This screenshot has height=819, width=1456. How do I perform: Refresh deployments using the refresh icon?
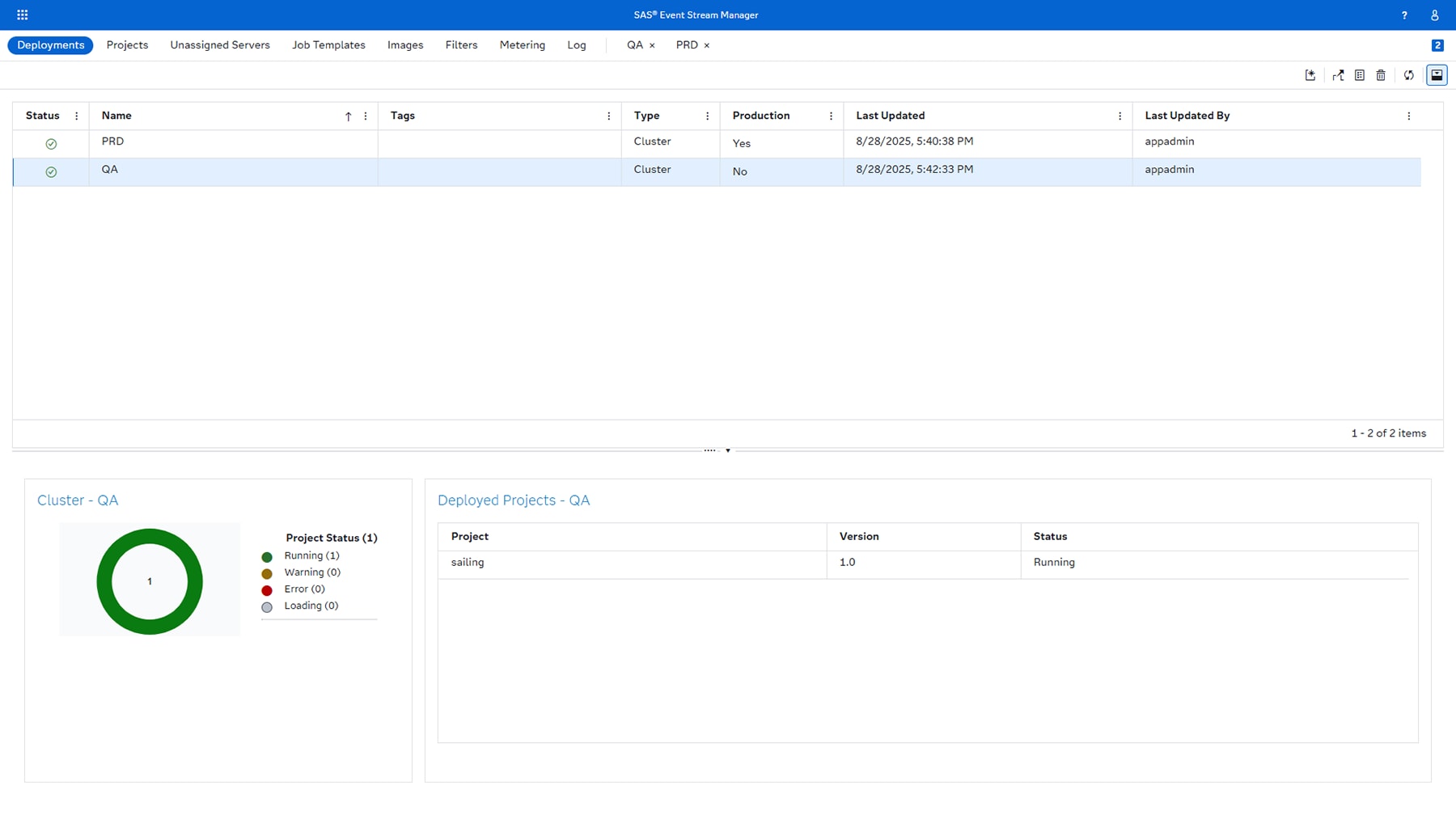click(1409, 75)
